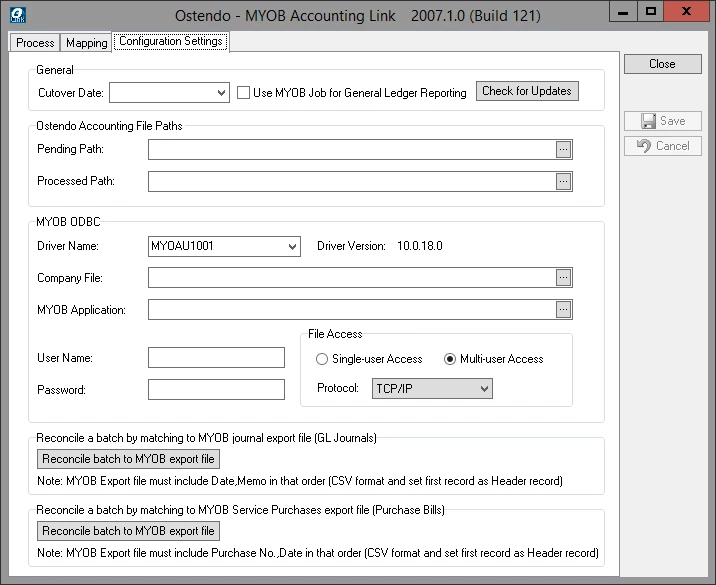Click Check for Updates
This screenshot has width=716, height=585.
[527, 91]
